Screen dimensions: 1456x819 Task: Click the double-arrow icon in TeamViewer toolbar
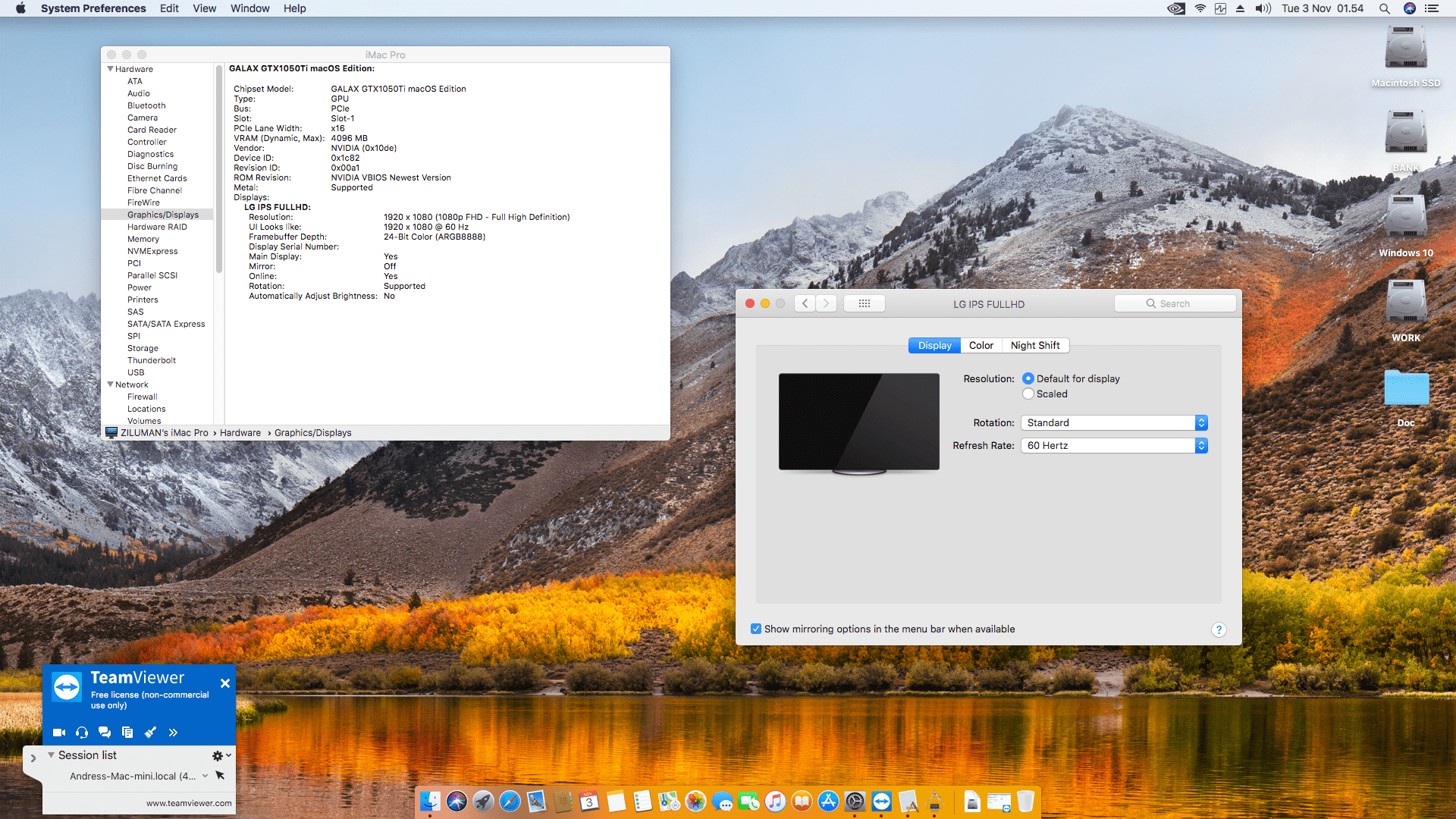(173, 733)
